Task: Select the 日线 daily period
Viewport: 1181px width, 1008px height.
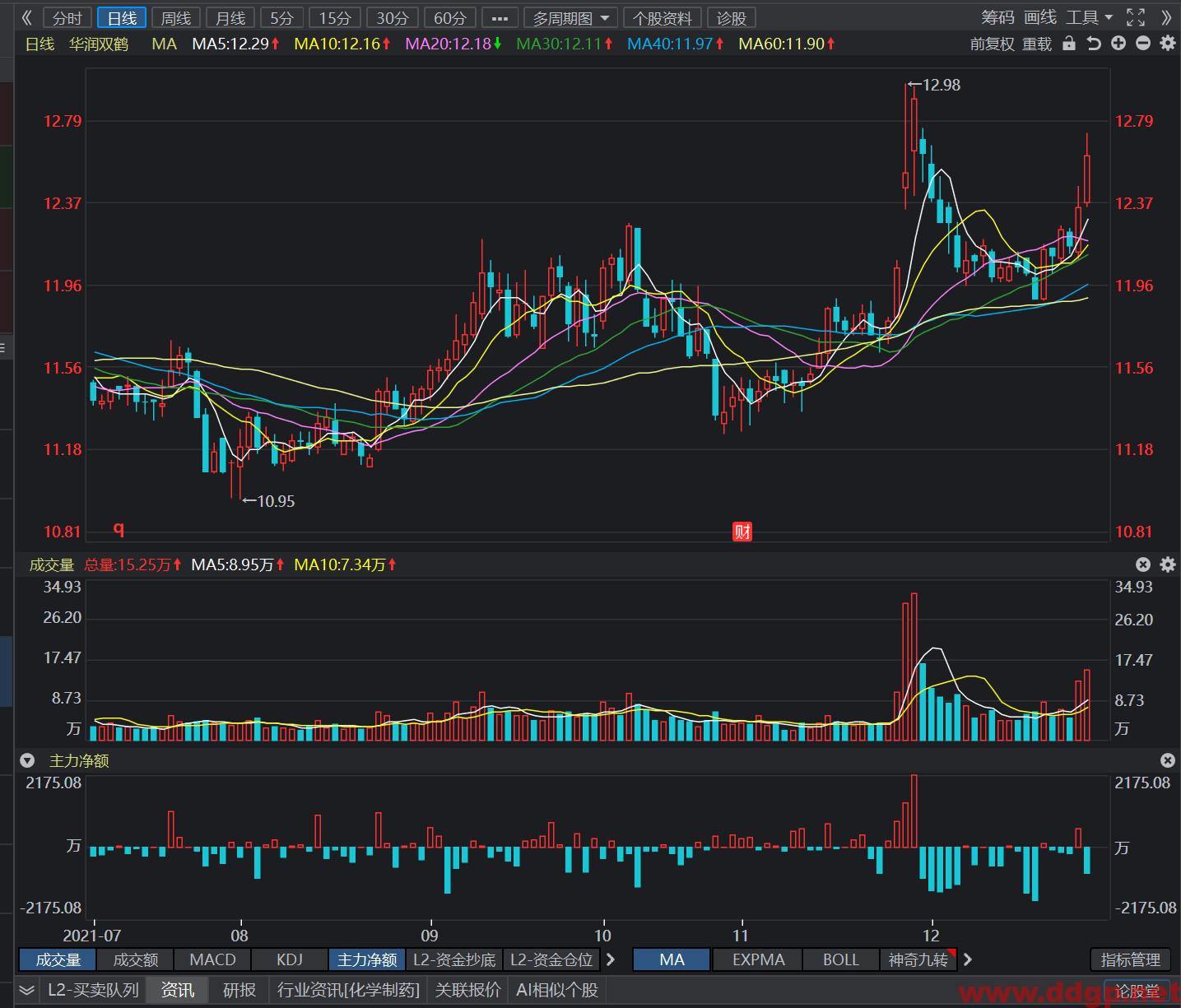Action: [x=122, y=18]
